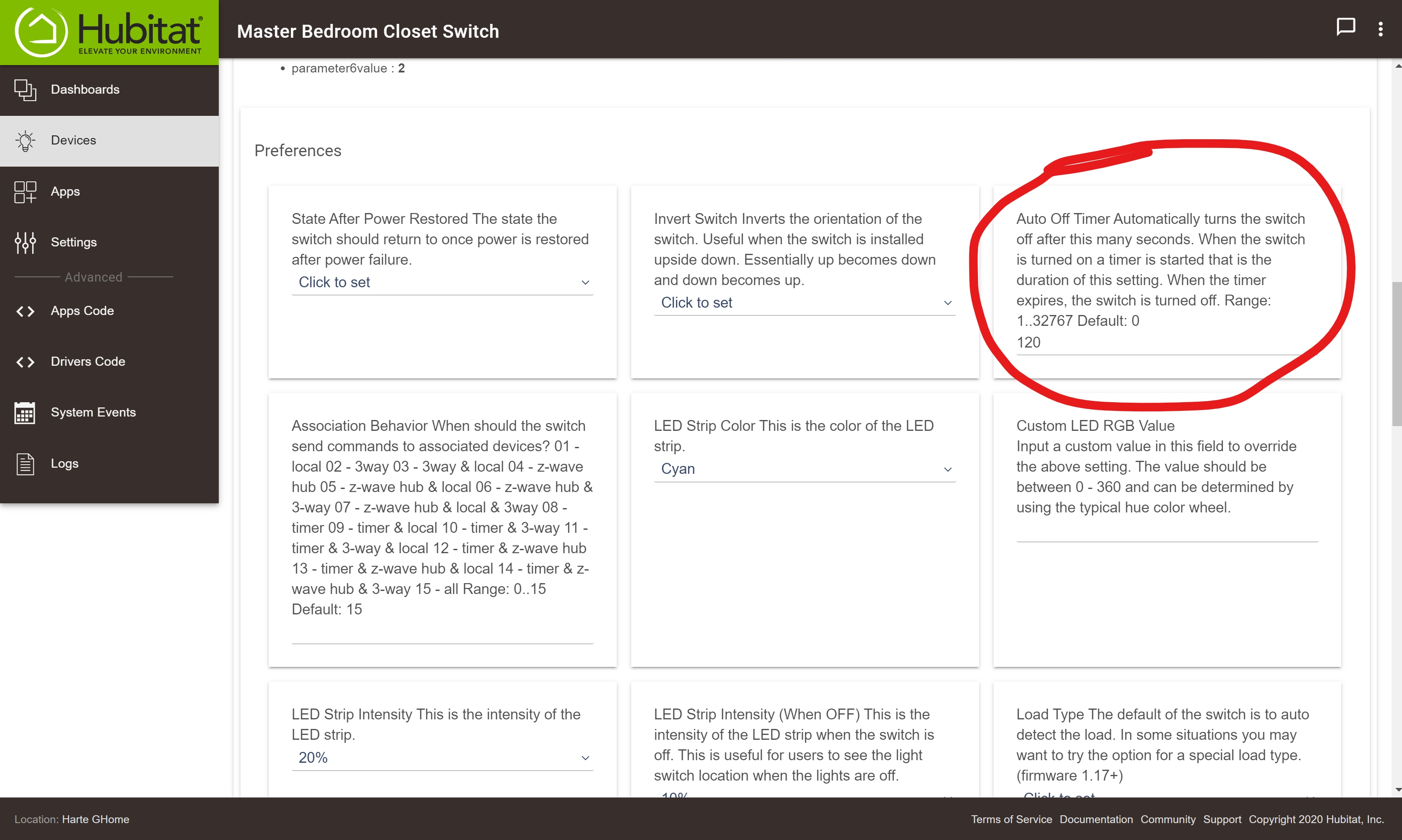1402x840 pixels.
Task: Open the Community footer link
Action: (x=1168, y=819)
